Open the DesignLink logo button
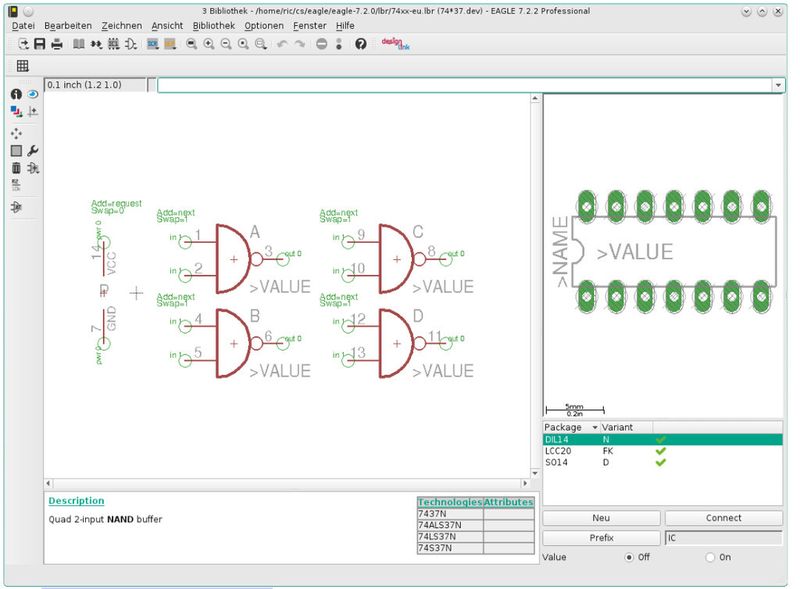The width and height of the screenshot is (800, 589). pos(395,44)
